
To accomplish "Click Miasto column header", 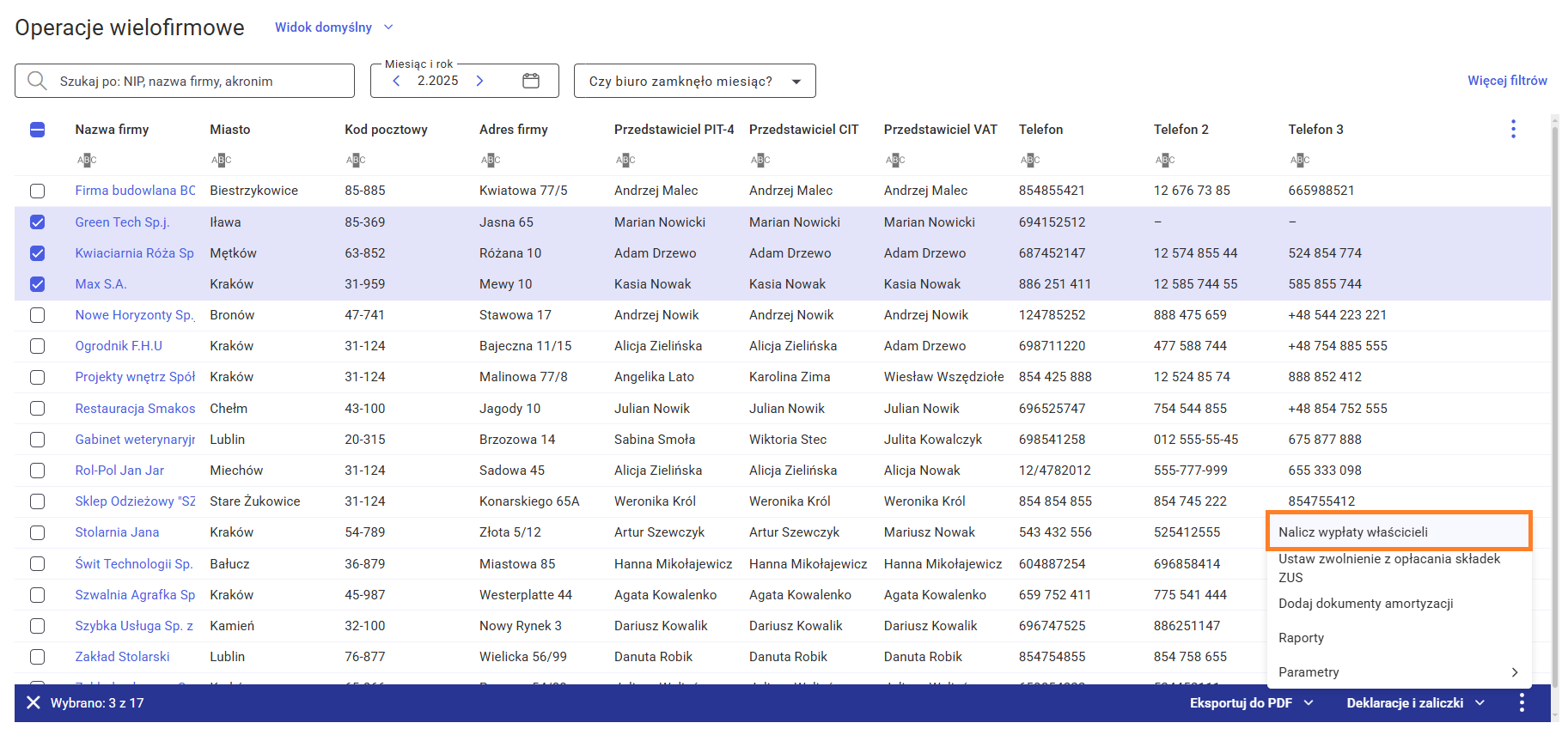I will pos(230,130).
